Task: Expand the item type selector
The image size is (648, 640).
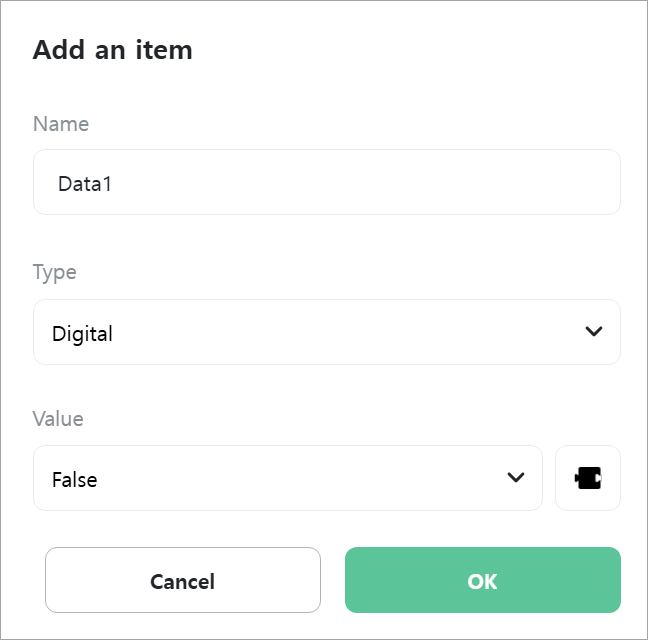Action: 326,332
